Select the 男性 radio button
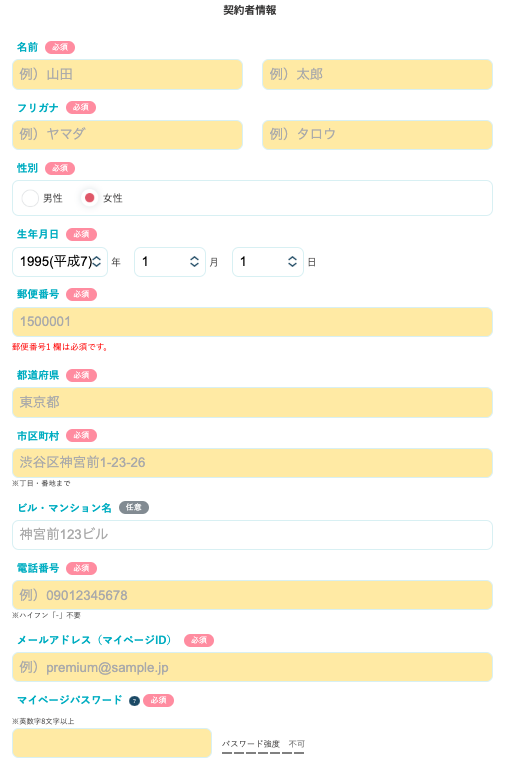517x774 pixels. [30, 198]
